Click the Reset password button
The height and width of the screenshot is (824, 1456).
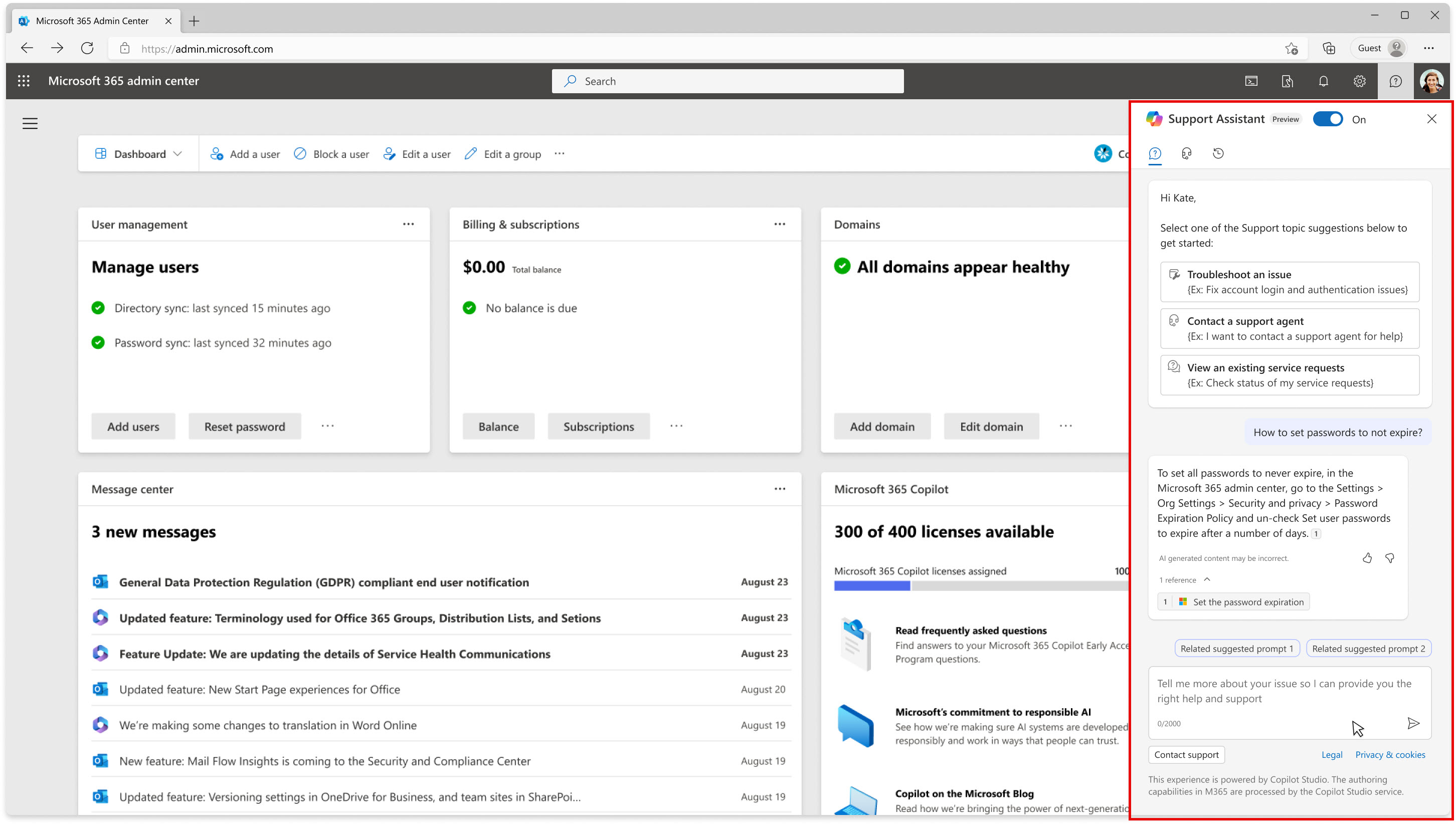click(244, 426)
